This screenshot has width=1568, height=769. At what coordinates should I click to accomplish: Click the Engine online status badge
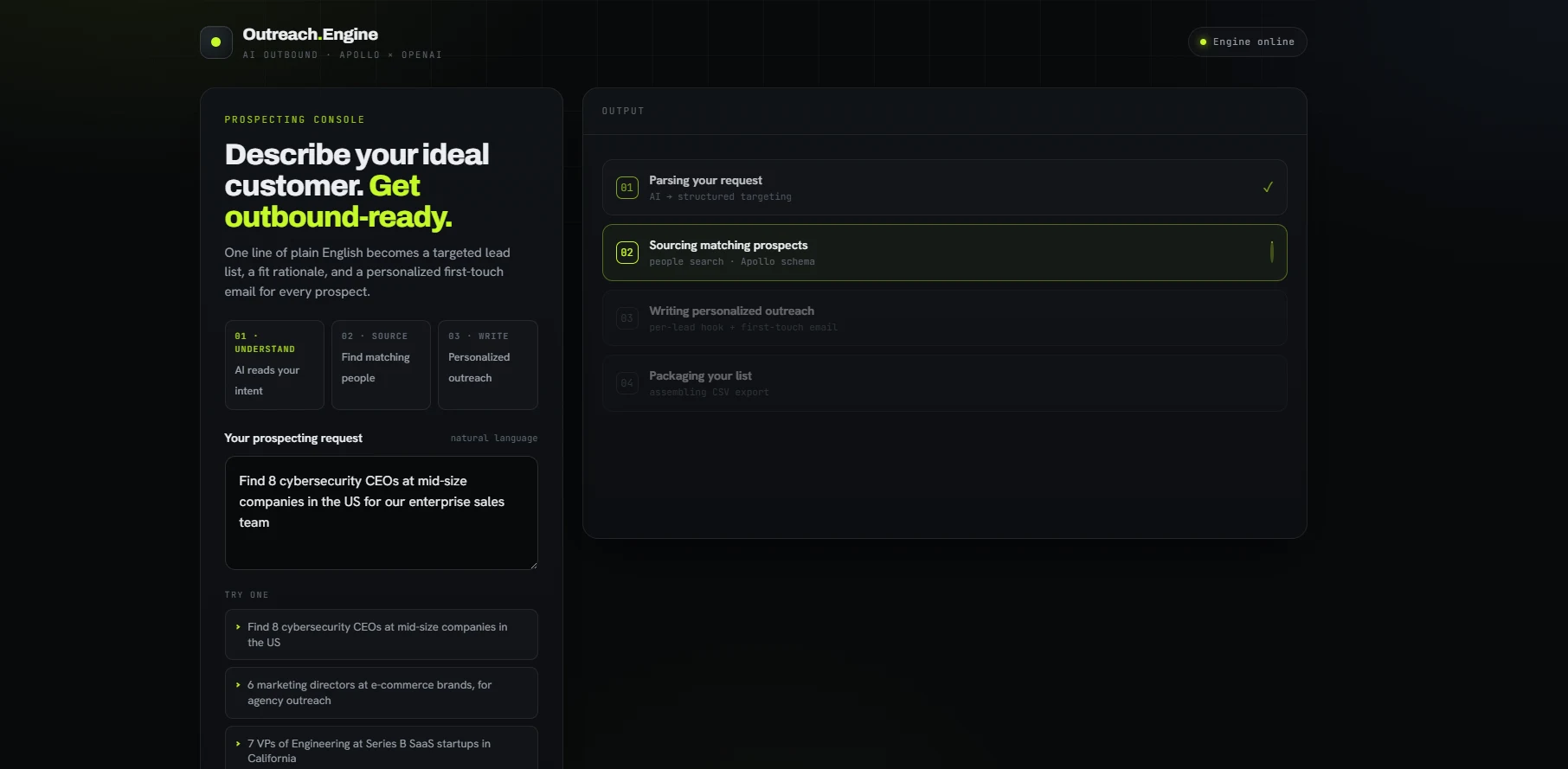1247,42
